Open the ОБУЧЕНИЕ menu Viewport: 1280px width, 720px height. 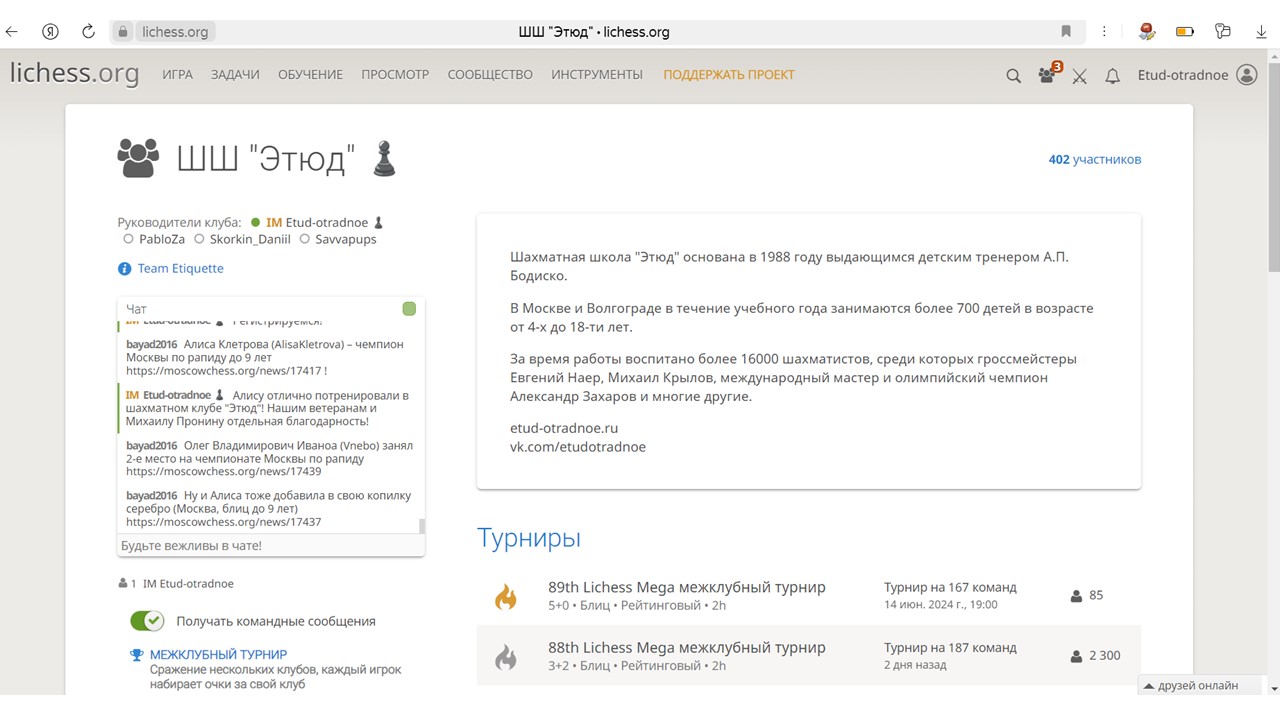(310, 75)
